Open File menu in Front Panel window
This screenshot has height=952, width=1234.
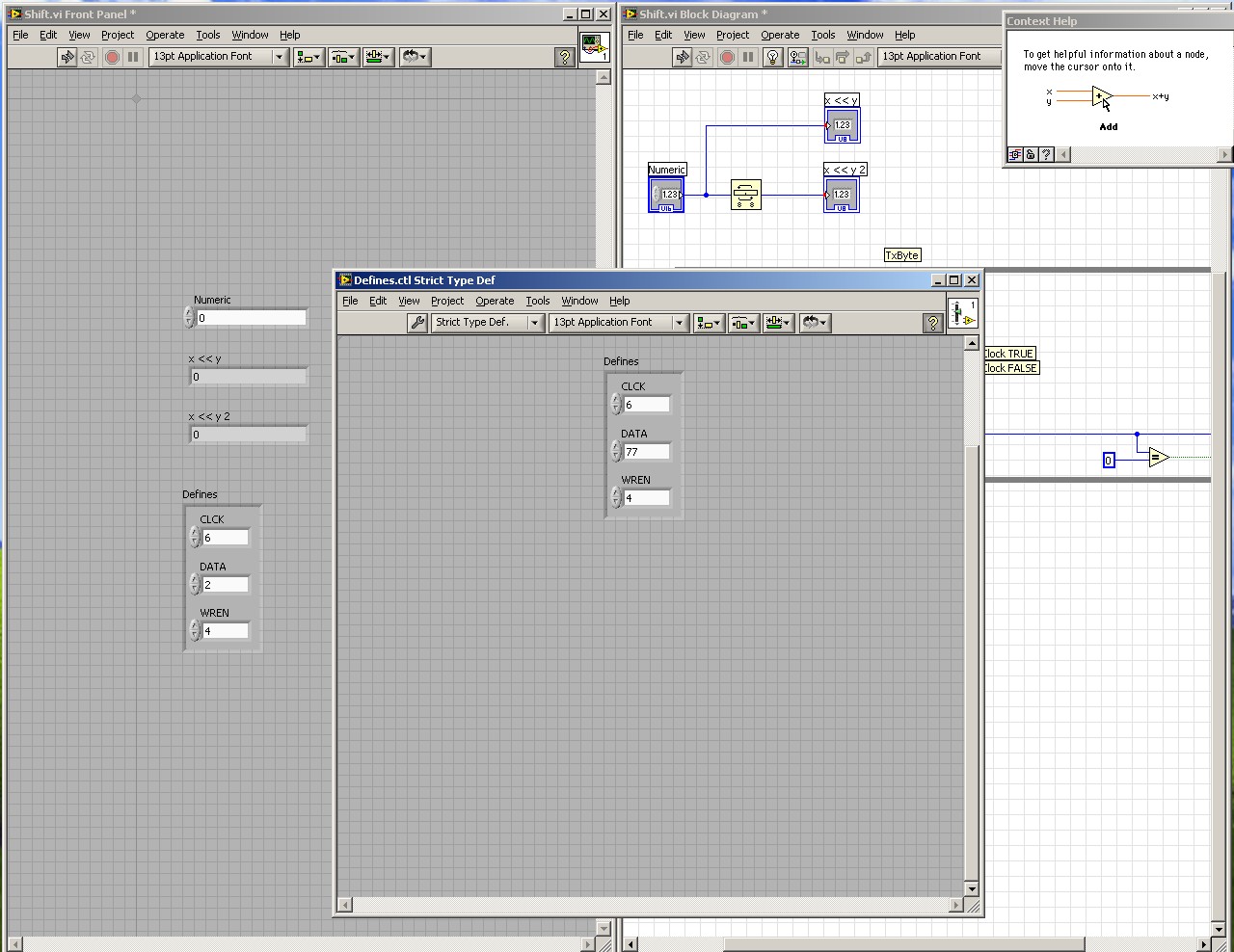(x=20, y=35)
